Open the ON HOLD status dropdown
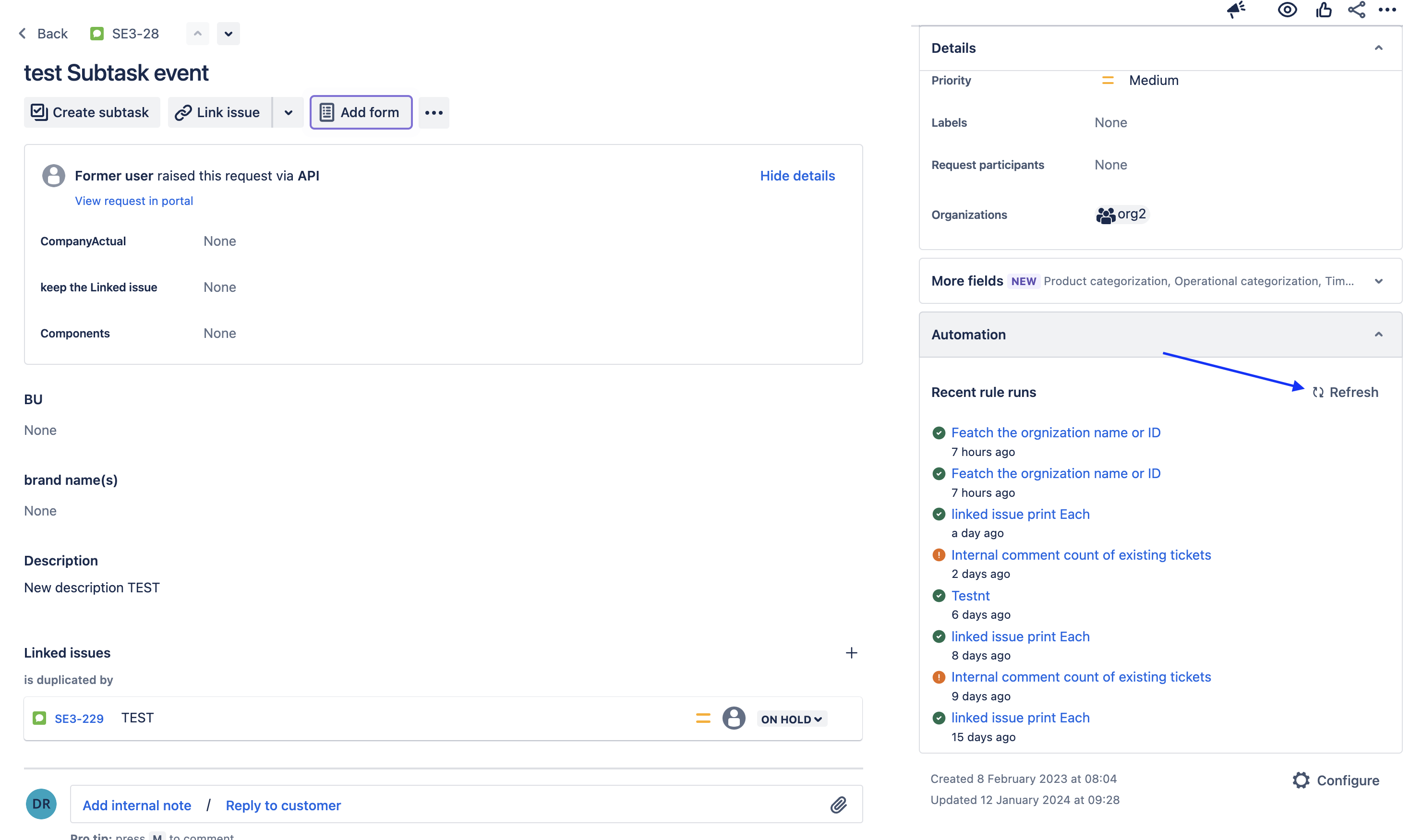The height and width of the screenshot is (840, 1422). 791,719
